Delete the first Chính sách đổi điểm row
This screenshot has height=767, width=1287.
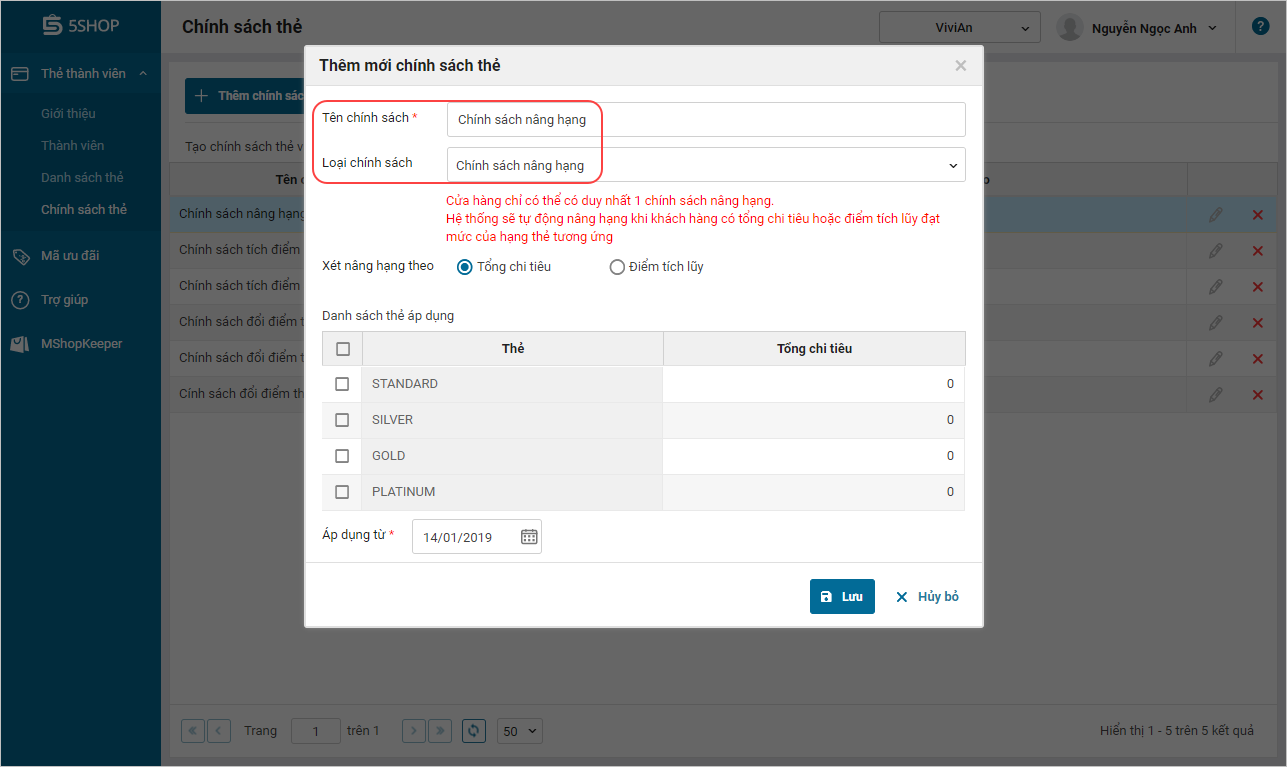(1258, 323)
